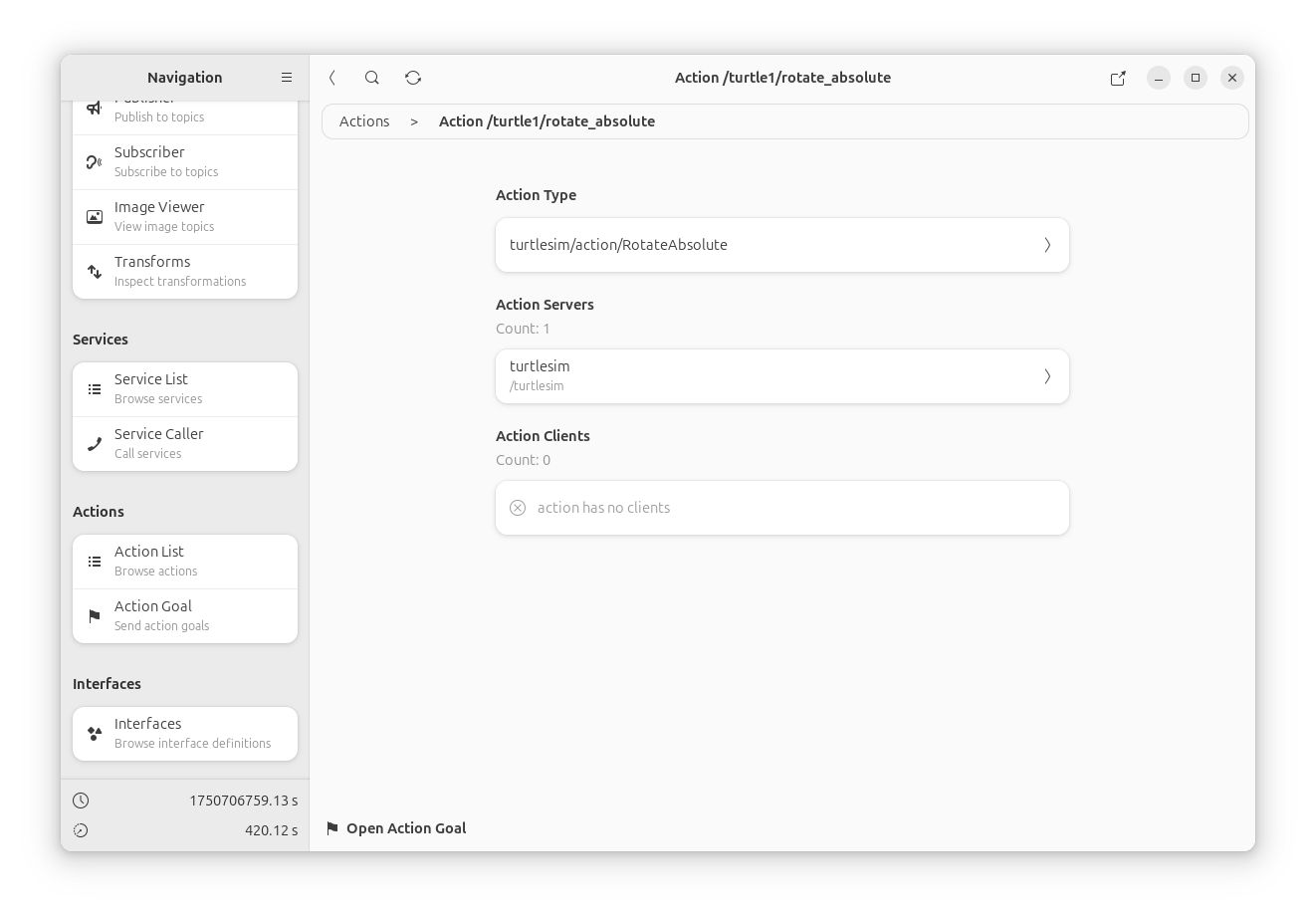Click the Subscriber ear icon
The height and width of the screenshot is (918, 1316).
[95, 162]
